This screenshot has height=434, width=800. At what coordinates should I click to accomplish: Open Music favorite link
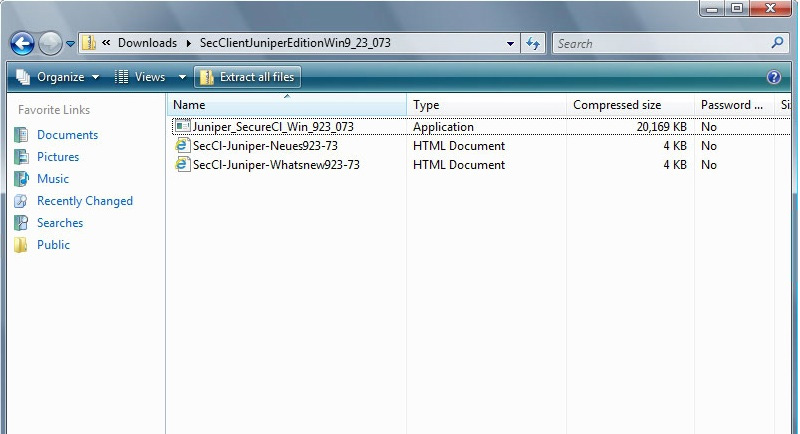point(53,179)
